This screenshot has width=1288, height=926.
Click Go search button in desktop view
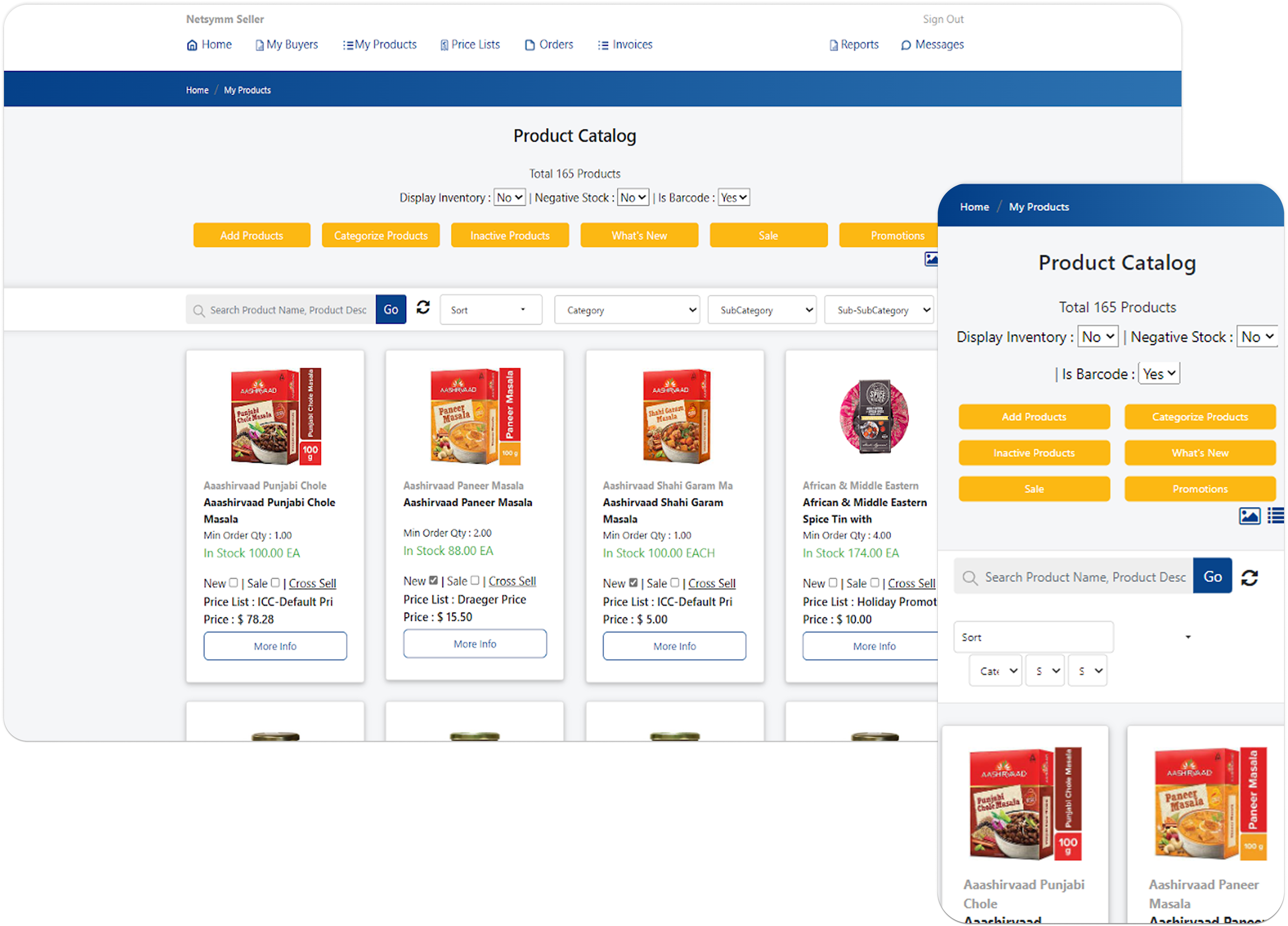click(x=391, y=310)
